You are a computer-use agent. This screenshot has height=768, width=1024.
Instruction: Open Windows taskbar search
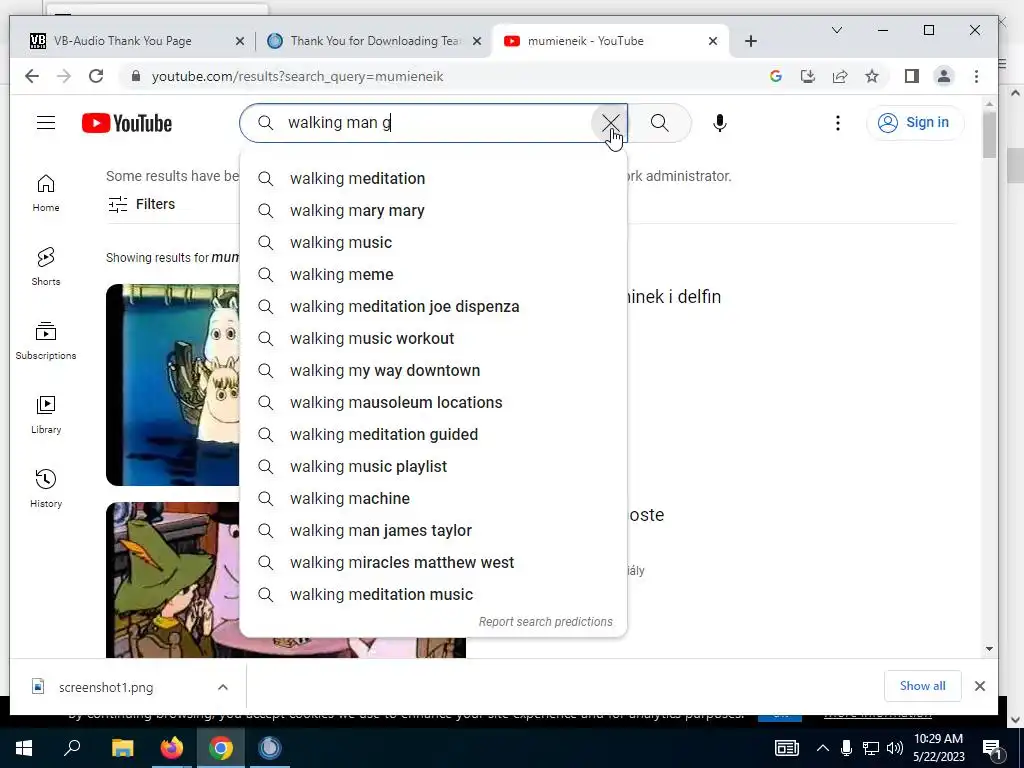point(72,748)
